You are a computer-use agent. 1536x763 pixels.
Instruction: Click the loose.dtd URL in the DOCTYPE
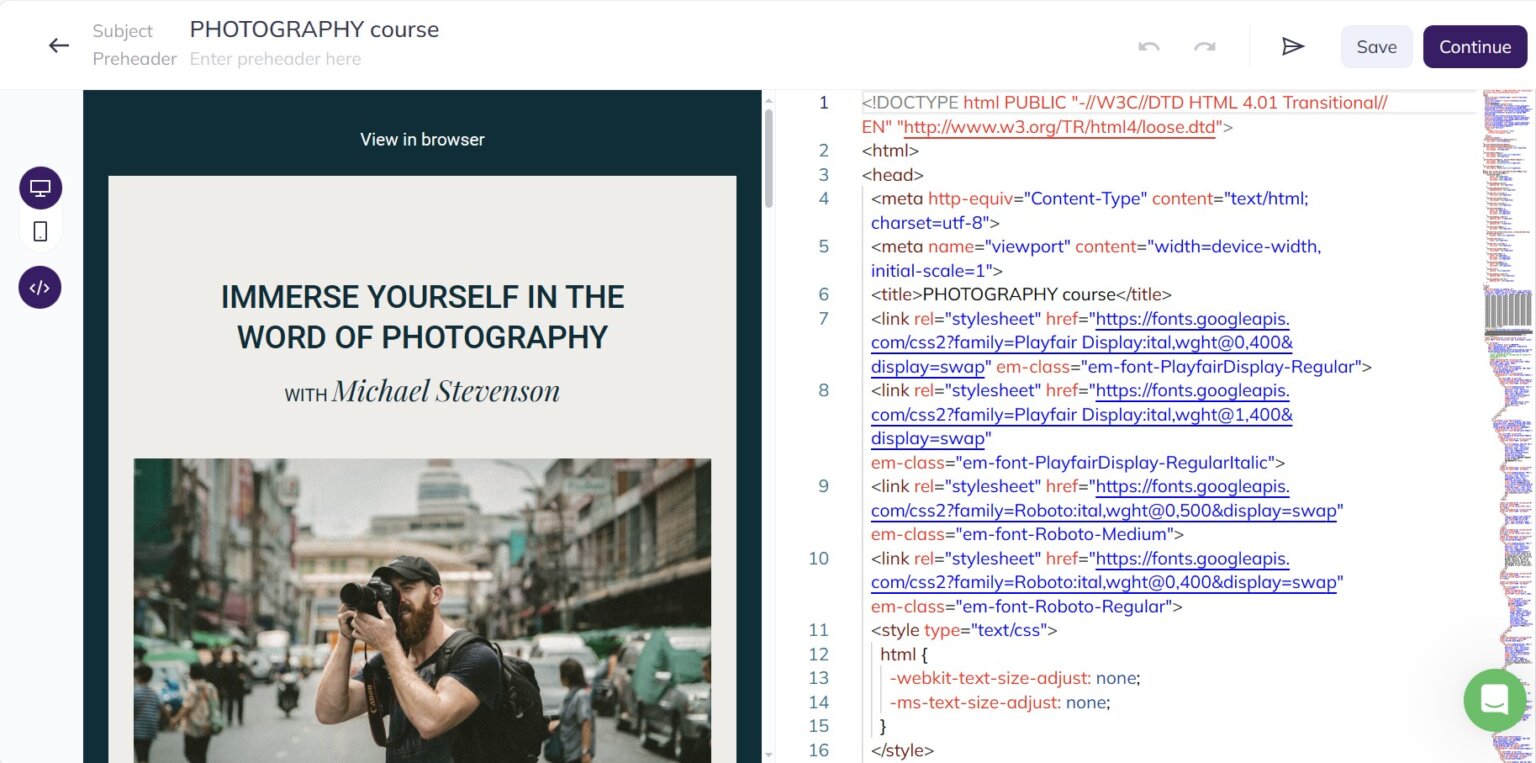1059,127
